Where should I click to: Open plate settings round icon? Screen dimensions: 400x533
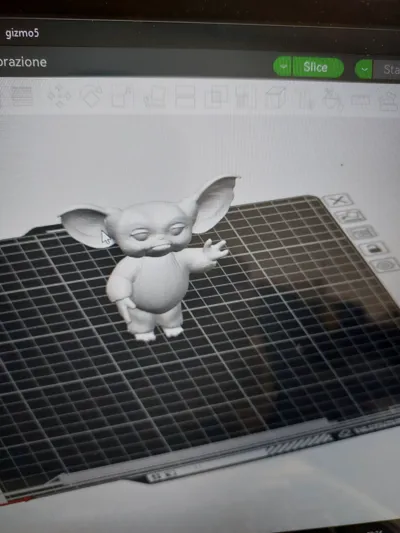point(385,265)
